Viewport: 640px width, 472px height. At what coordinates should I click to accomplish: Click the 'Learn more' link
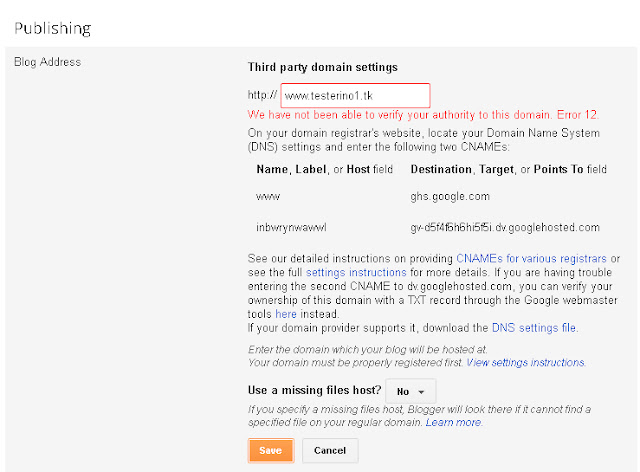(x=453, y=422)
